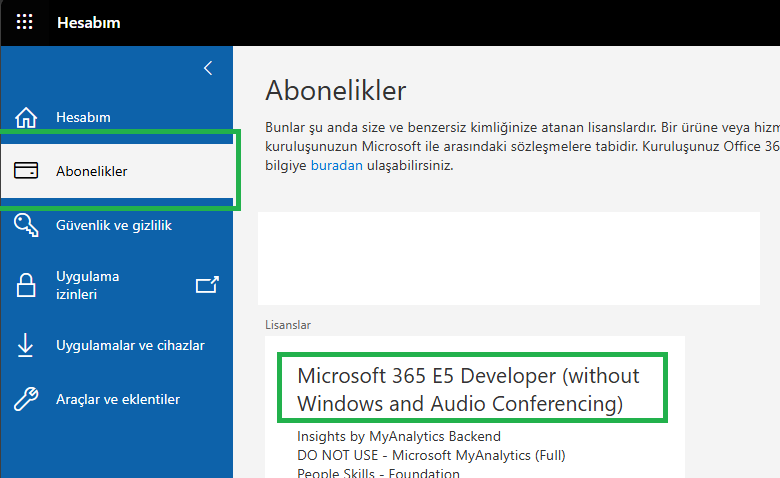
Task: Select Abonelikler in the sidebar
Action: pos(117,171)
